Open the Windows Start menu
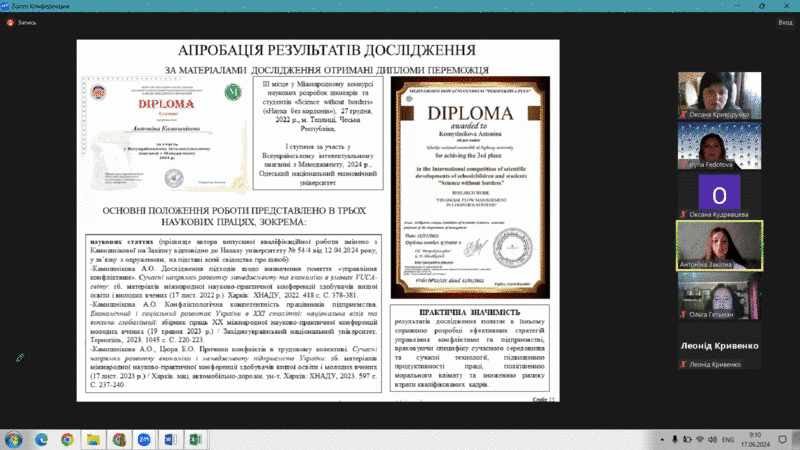 click(x=14, y=439)
